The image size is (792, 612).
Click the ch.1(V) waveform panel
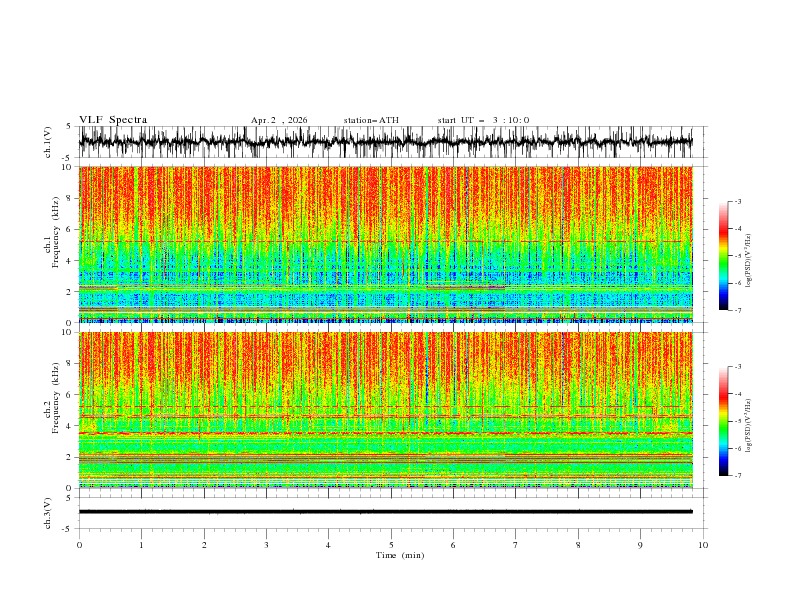tap(393, 142)
